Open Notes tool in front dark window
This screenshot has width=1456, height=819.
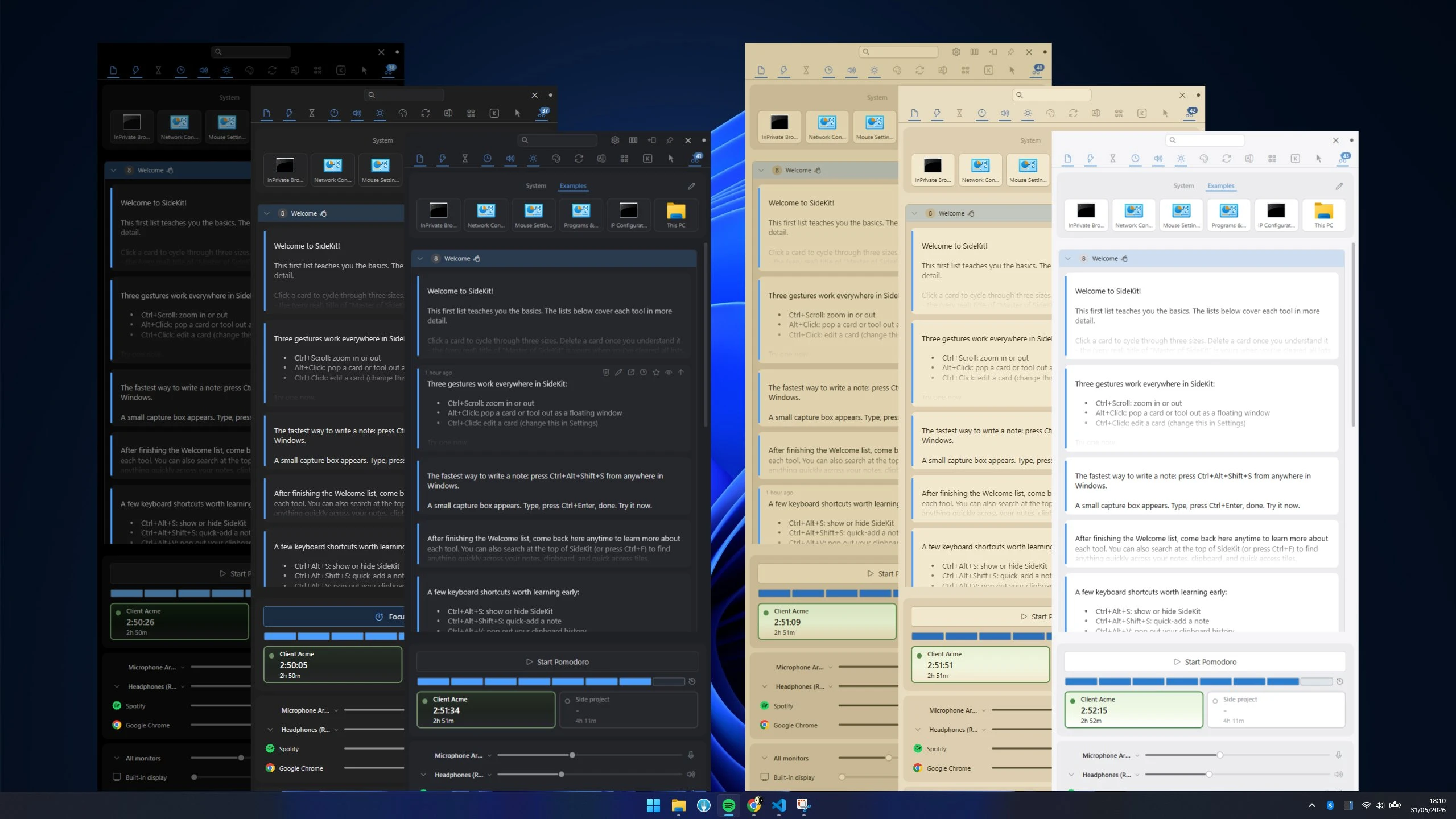pyautogui.click(x=420, y=159)
